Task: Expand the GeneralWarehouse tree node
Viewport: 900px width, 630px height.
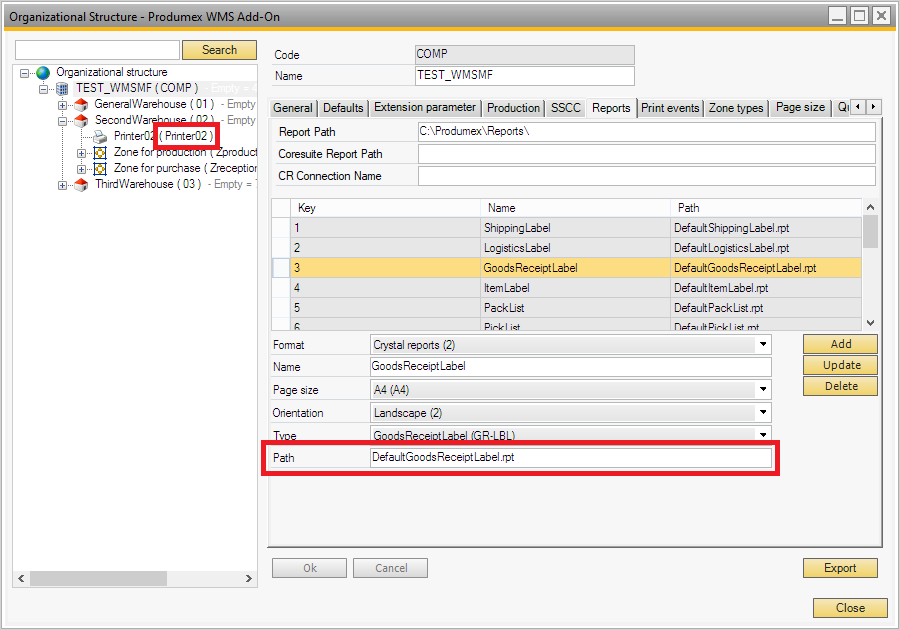Action: [x=63, y=105]
